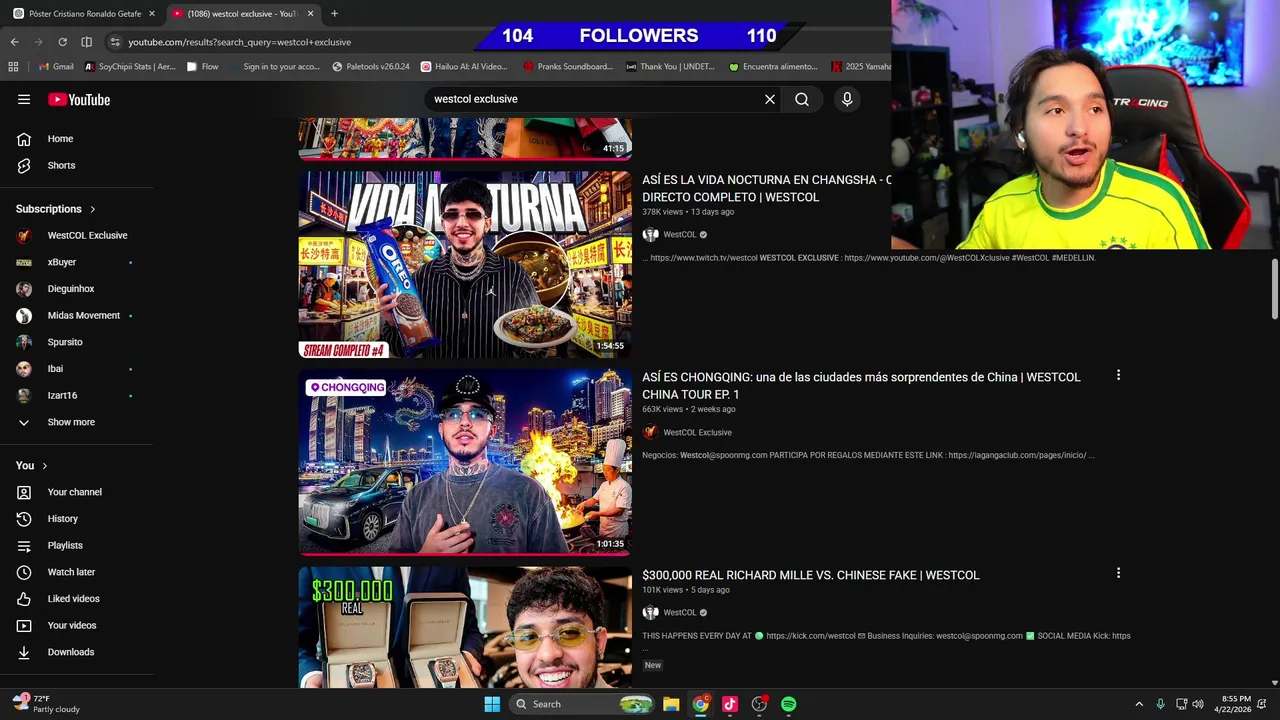This screenshot has width=1280, height=720.
Task: Open WestCOL Exclusive channel under Chongqing video
Action: pos(697,432)
